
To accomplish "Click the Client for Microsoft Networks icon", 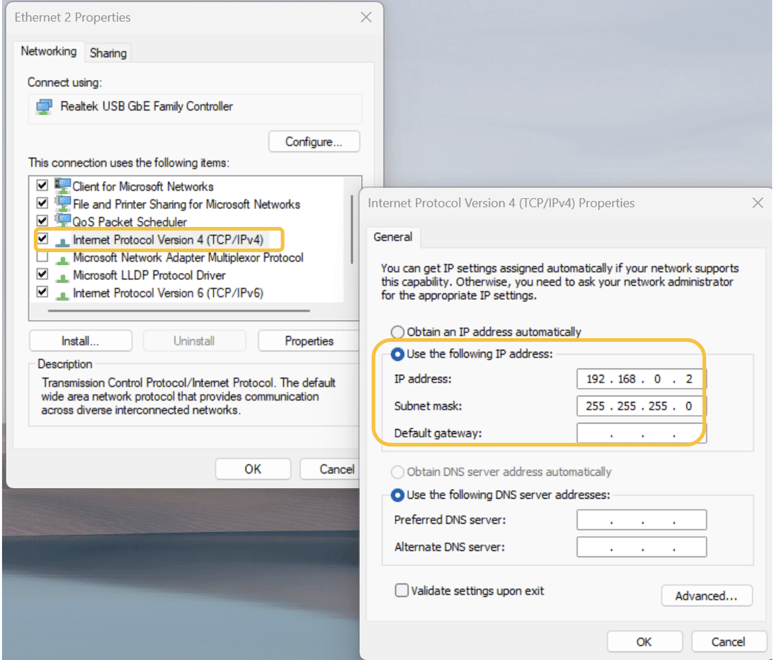I will pos(63,186).
